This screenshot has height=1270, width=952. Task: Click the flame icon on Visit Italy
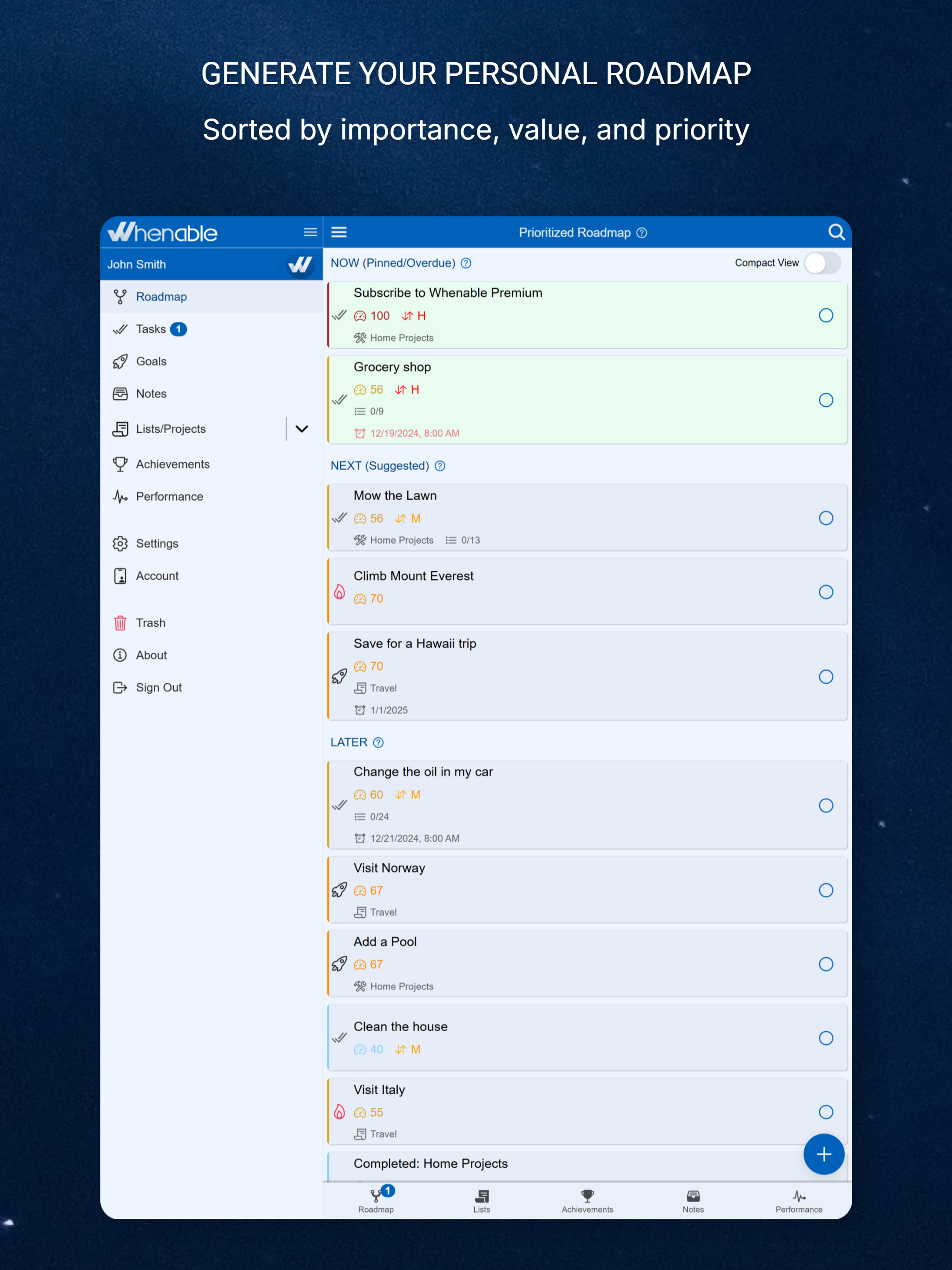339,1111
